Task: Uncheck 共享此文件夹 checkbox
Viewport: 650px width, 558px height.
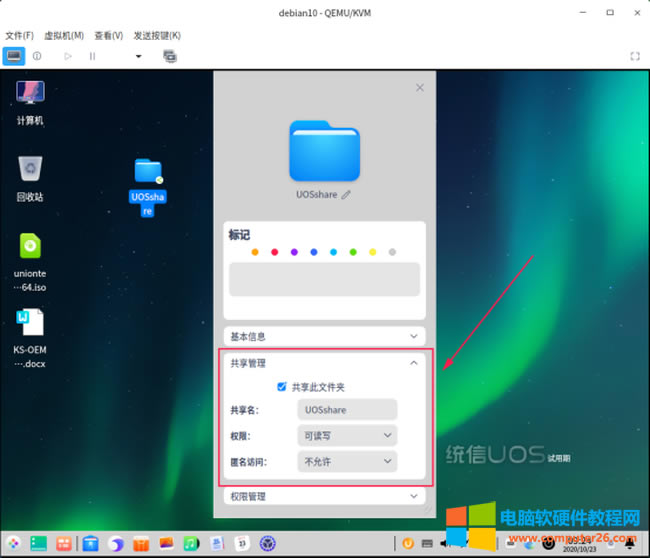Action: (281, 387)
